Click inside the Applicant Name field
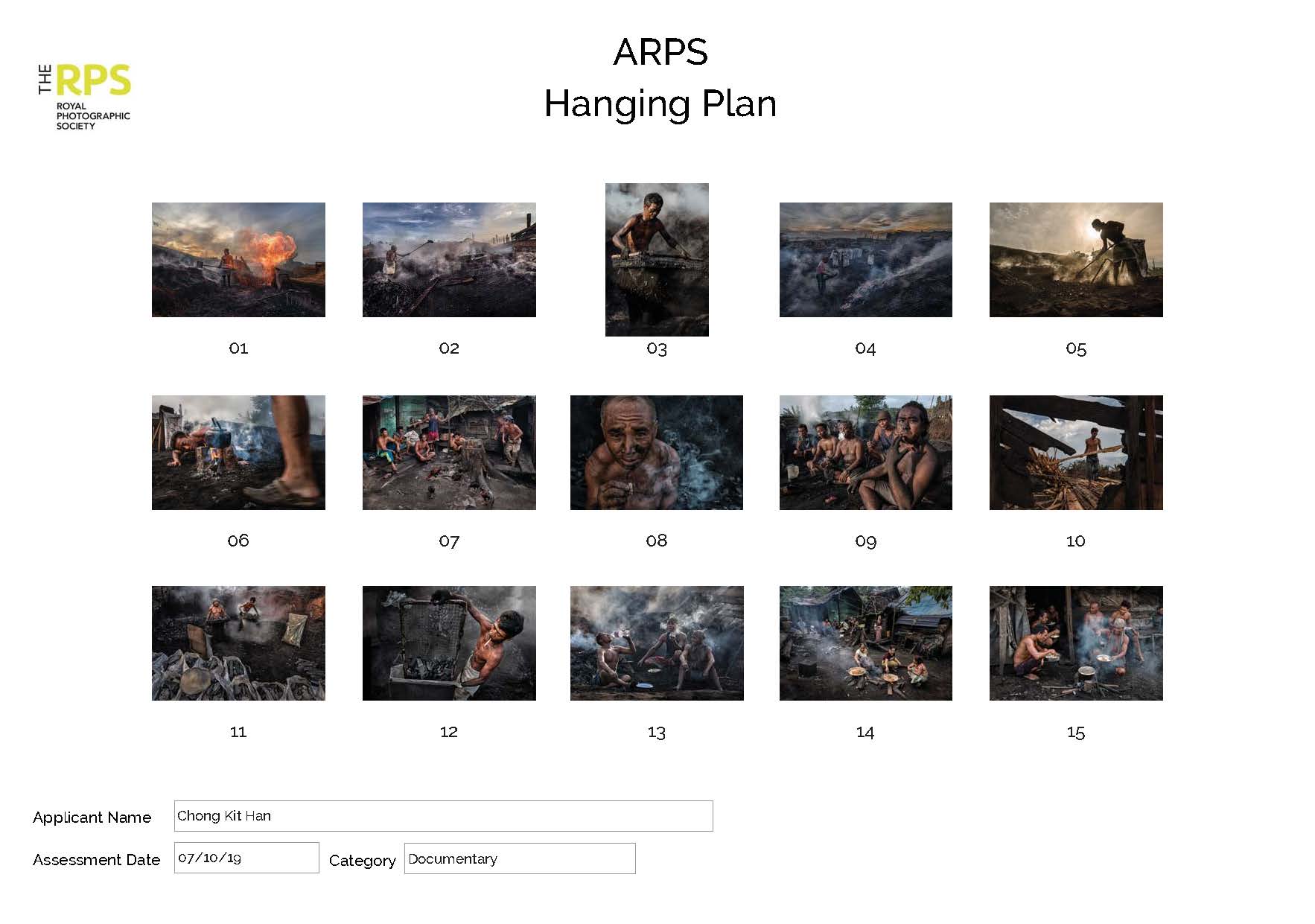Image resolution: width=1315 pixels, height=924 pixels. click(442, 816)
